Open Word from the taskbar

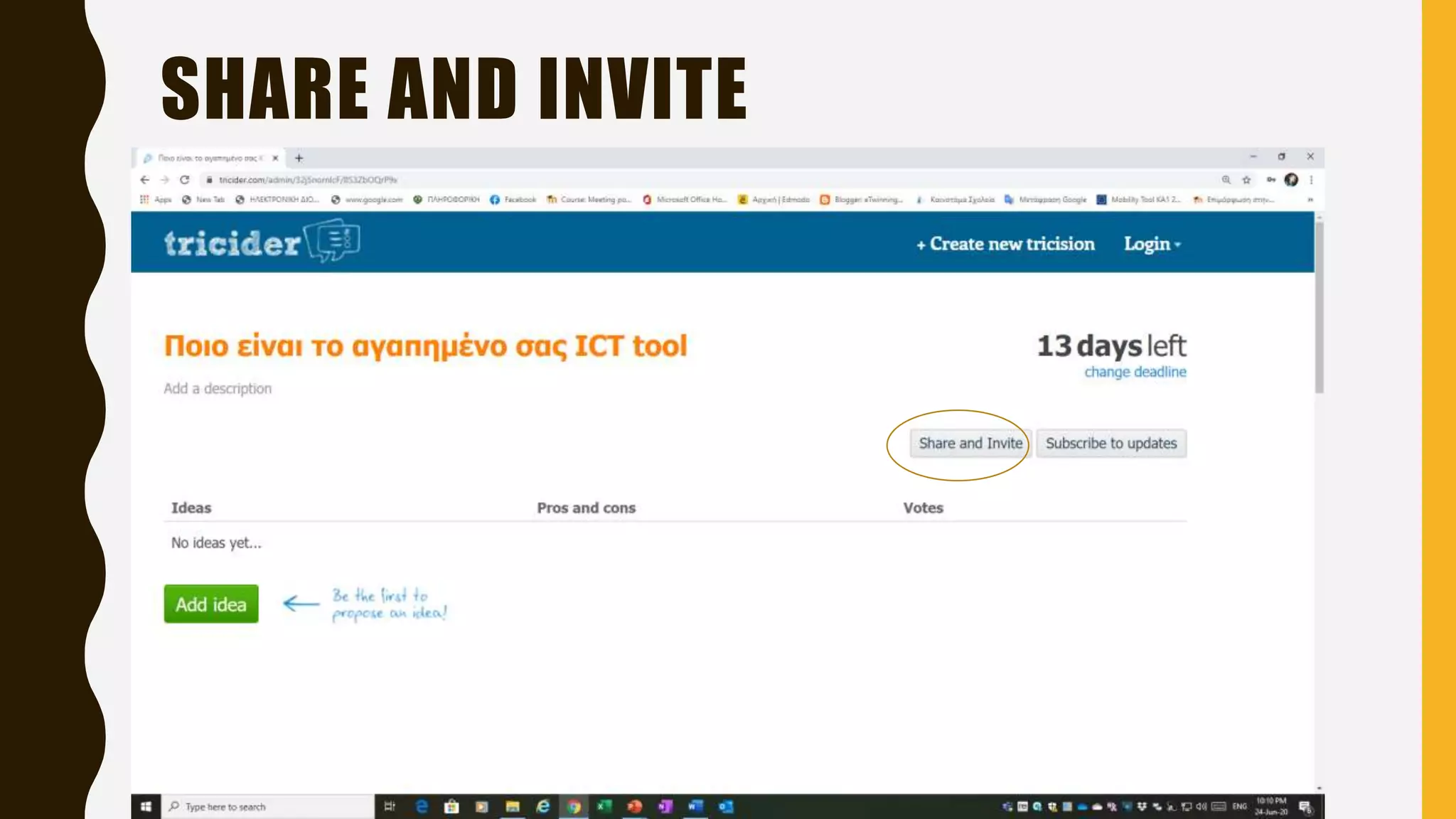tap(695, 806)
